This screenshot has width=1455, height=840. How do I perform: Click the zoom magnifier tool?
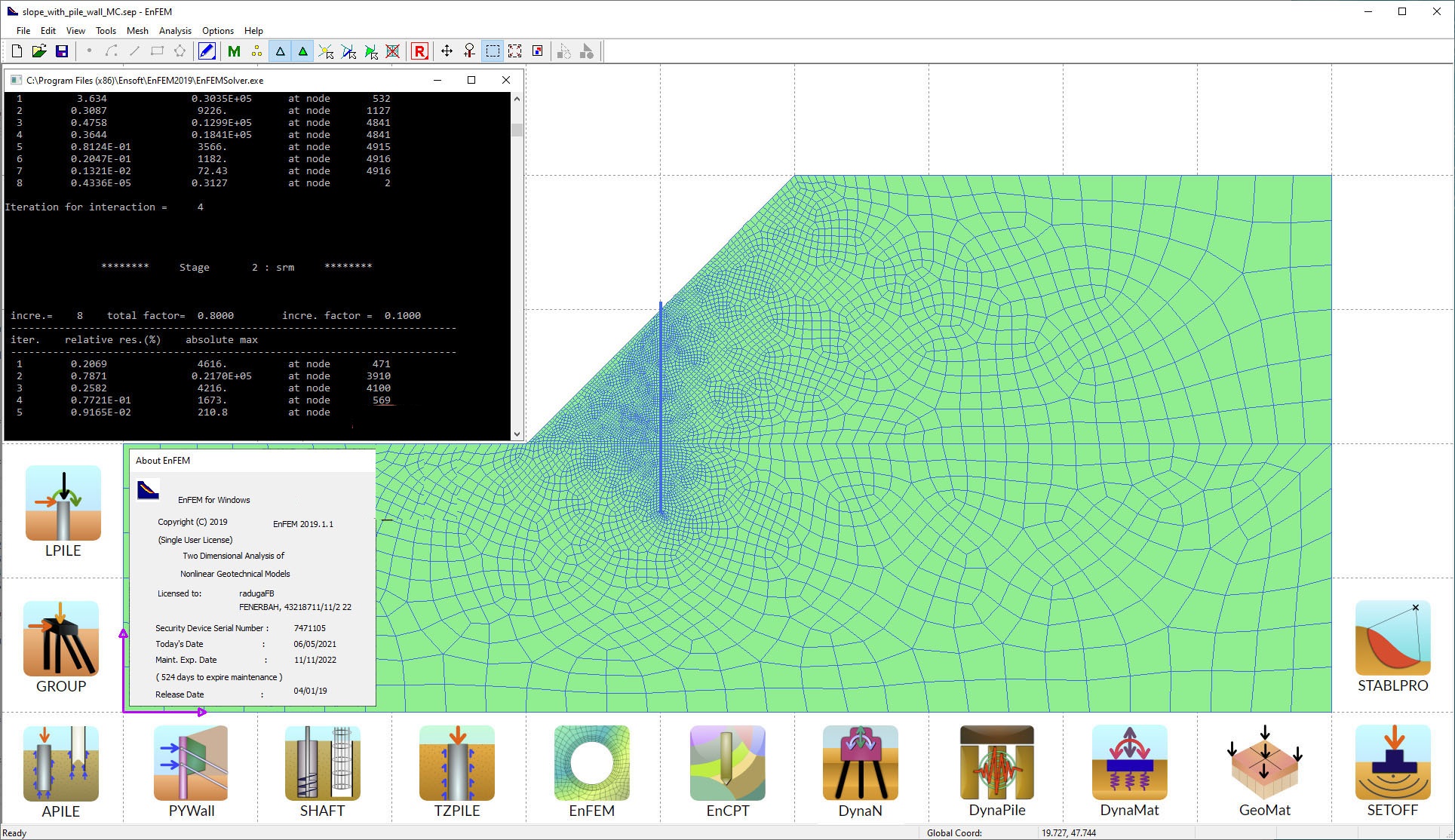coord(469,51)
